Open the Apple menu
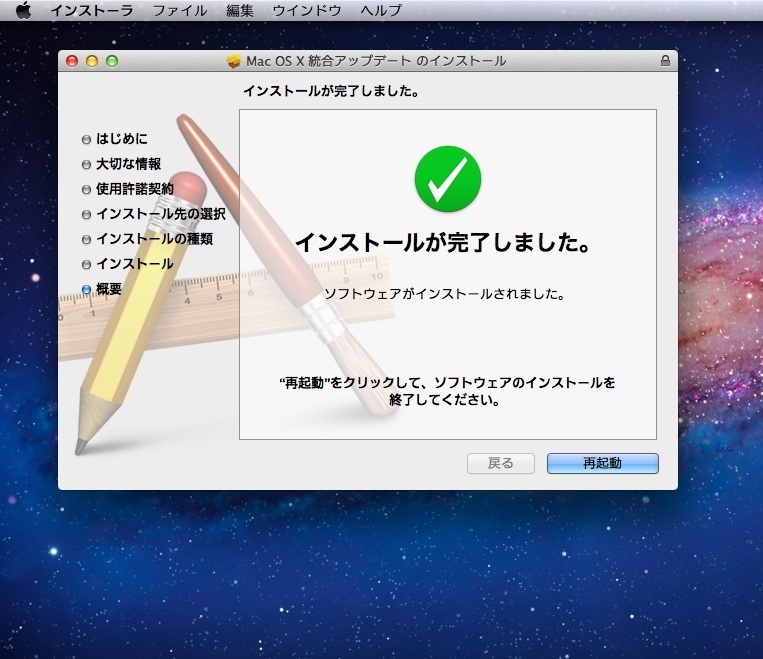 (x=23, y=10)
